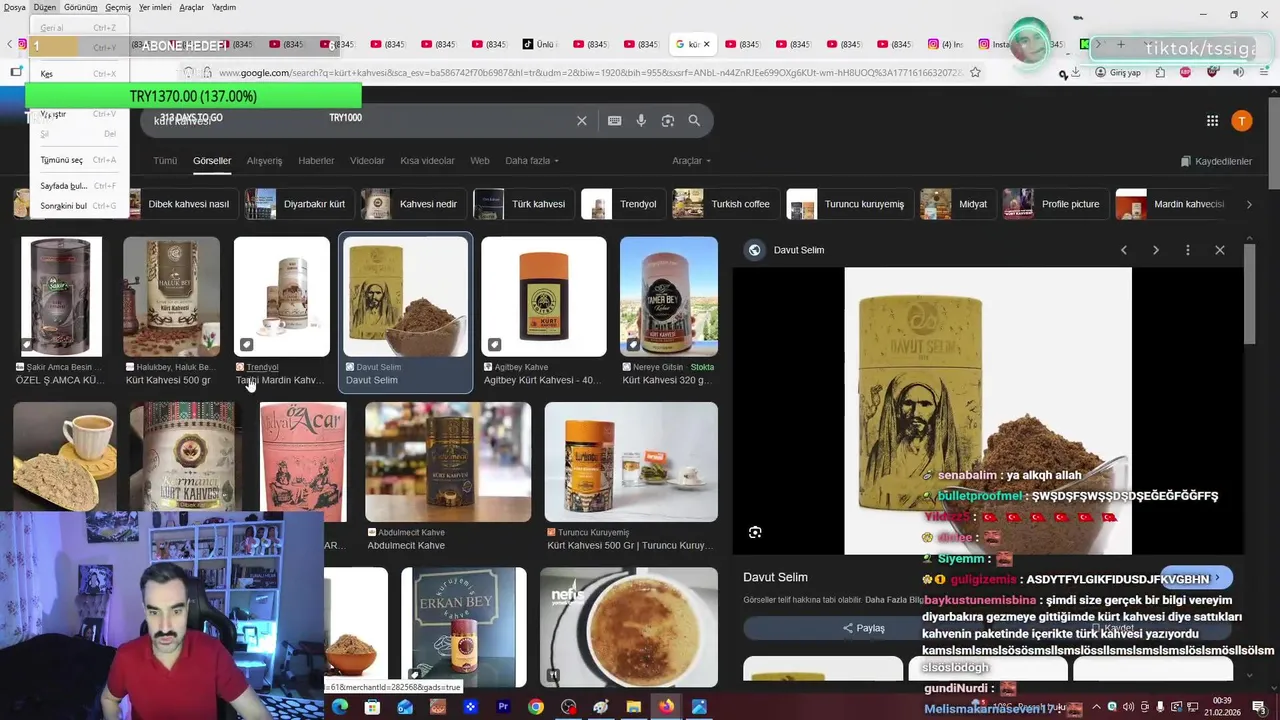Open the Yer imleri menu
Image resolution: width=1280 pixels, height=720 pixels.
pyautogui.click(x=155, y=7)
